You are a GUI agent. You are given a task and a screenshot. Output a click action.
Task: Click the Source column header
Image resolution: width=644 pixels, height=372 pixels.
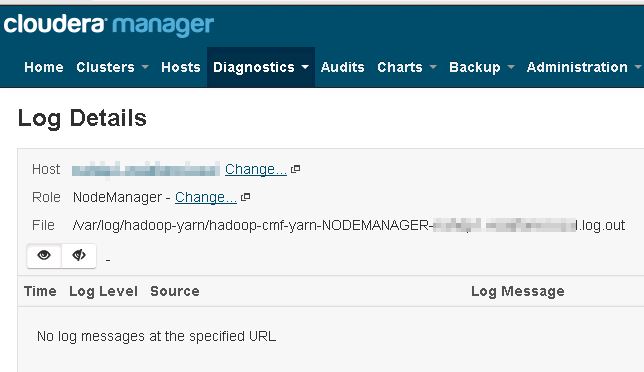pos(175,291)
